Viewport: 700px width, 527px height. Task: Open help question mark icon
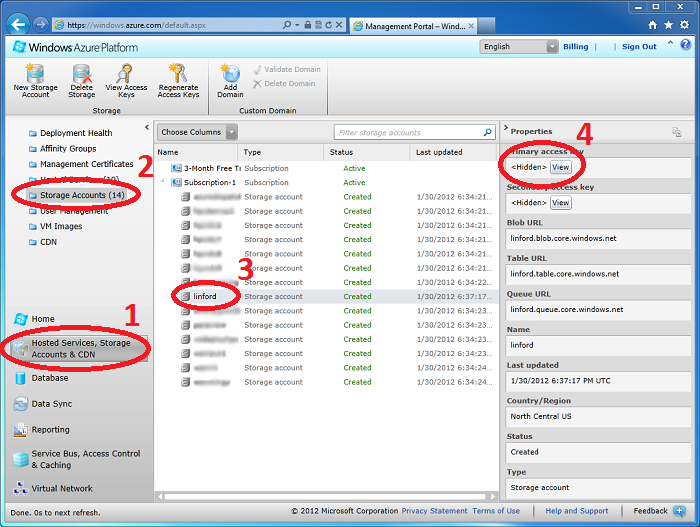click(x=686, y=44)
